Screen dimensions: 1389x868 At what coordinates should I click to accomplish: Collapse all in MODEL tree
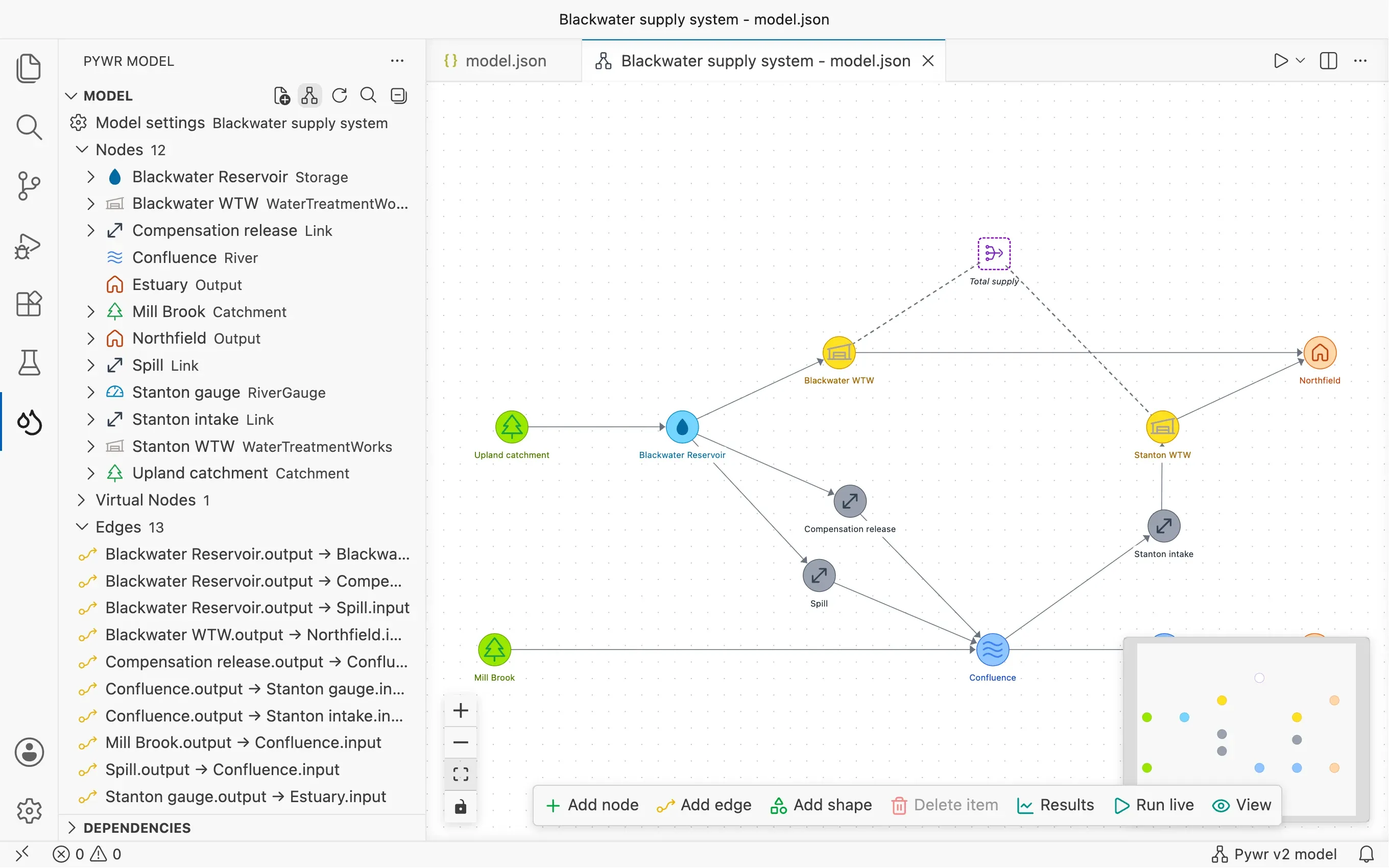(x=398, y=96)
